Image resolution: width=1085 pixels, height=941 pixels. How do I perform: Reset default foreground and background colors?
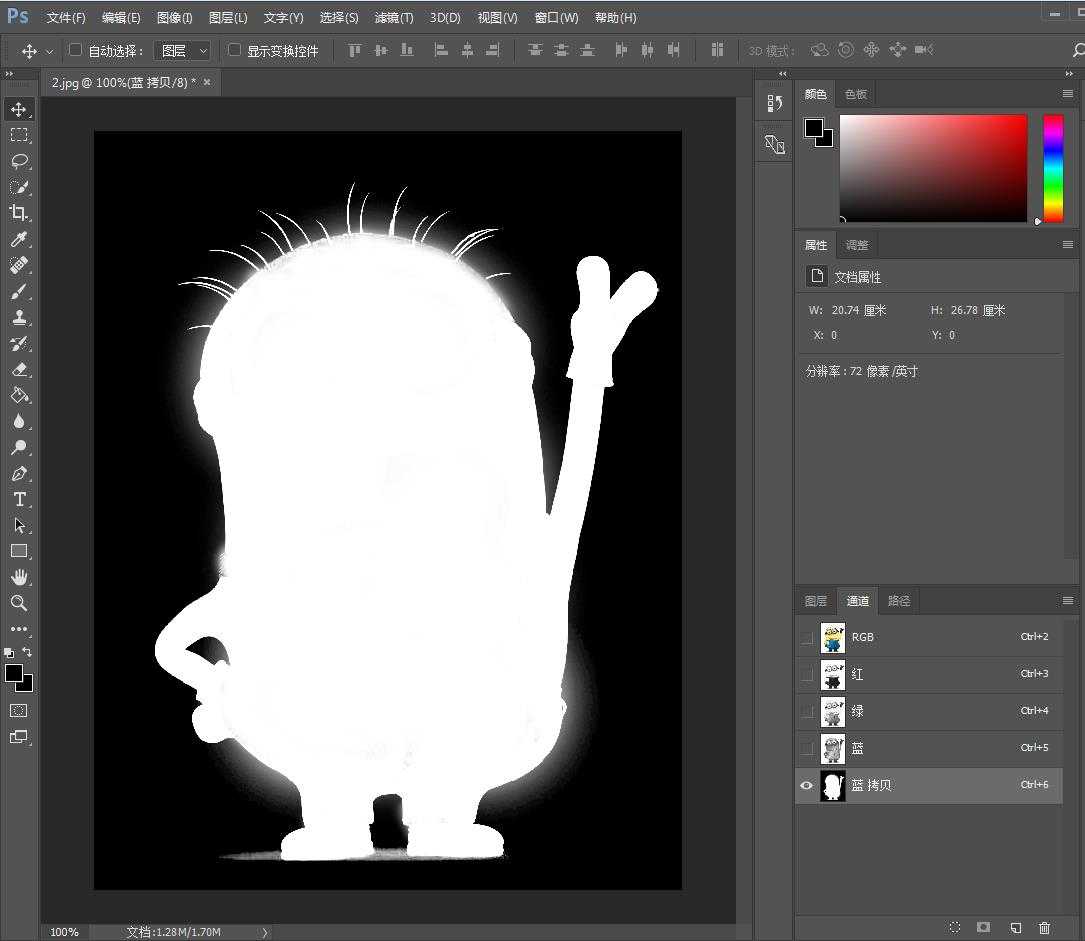[x=9, y=652]
